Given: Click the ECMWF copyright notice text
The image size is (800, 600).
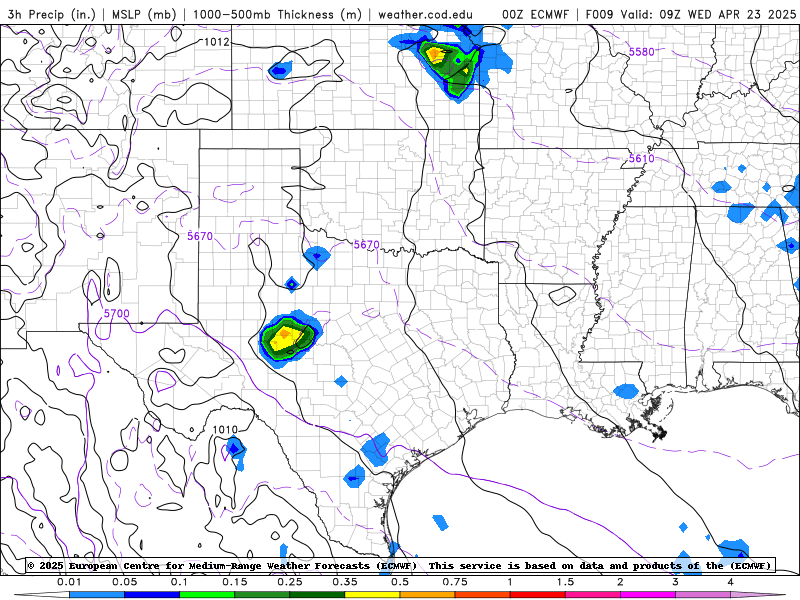Looking at the screenshot, I should [x=401, y=565].
